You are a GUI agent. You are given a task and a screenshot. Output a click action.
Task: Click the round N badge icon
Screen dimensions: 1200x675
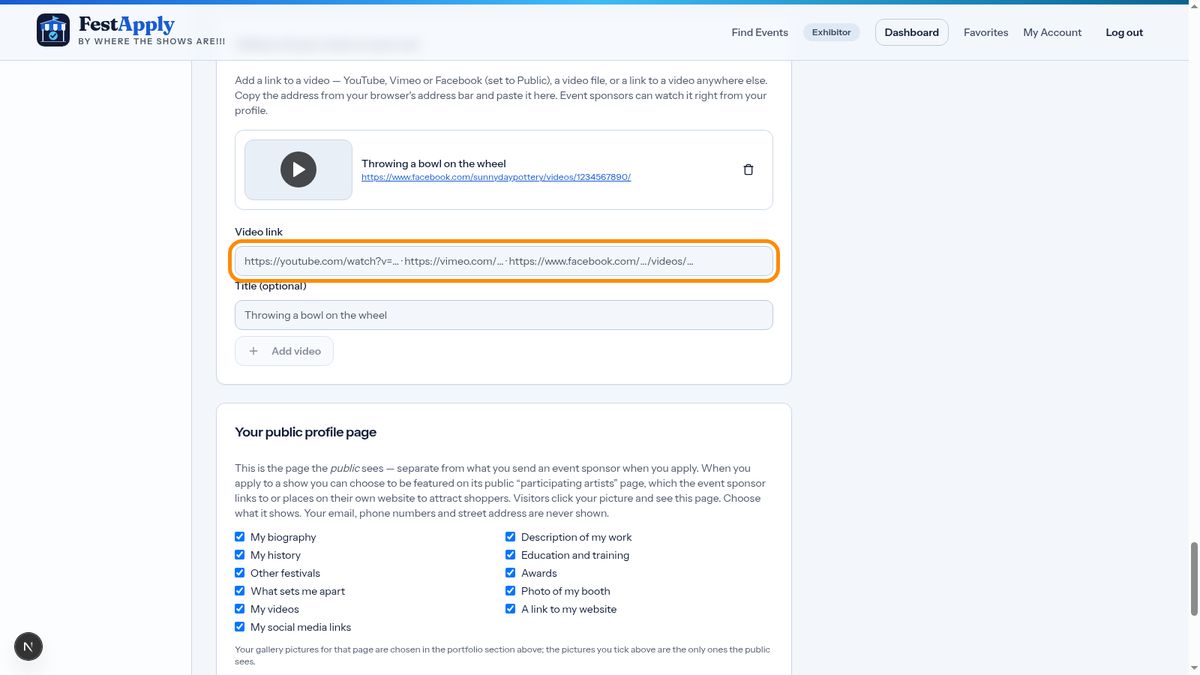pos(28,647)
